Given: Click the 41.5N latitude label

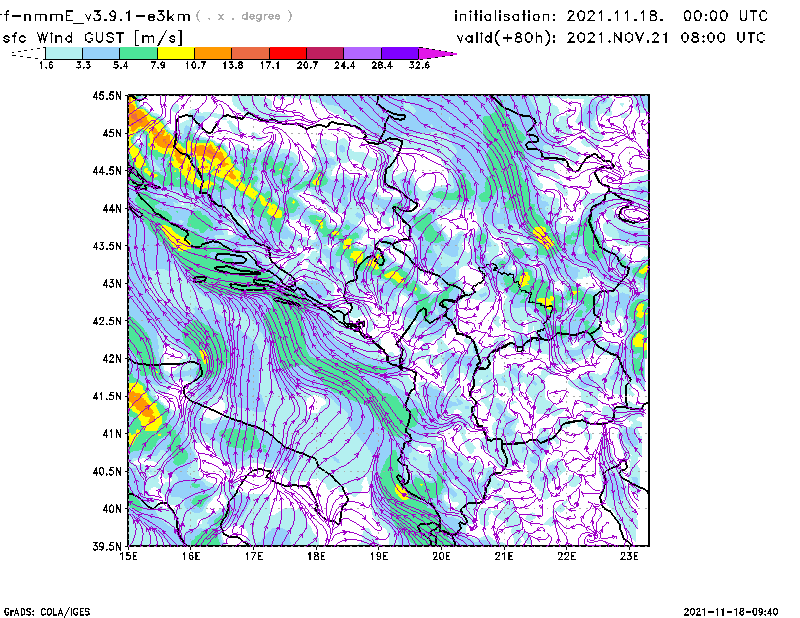Looking at the screenshot, I should click(x=107, y=396).
